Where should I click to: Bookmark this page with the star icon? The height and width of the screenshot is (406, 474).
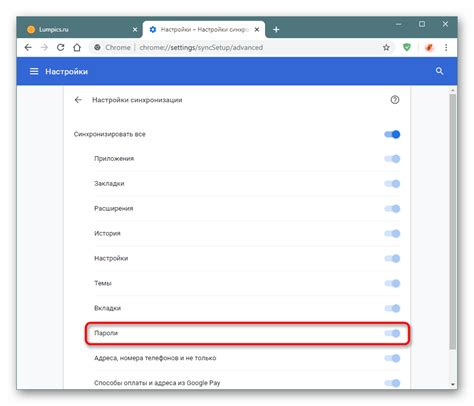point(386,47)
